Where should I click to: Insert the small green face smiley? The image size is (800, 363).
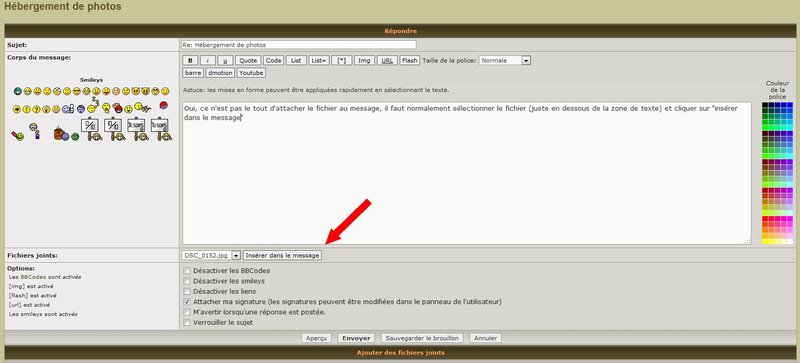[75, 137]
